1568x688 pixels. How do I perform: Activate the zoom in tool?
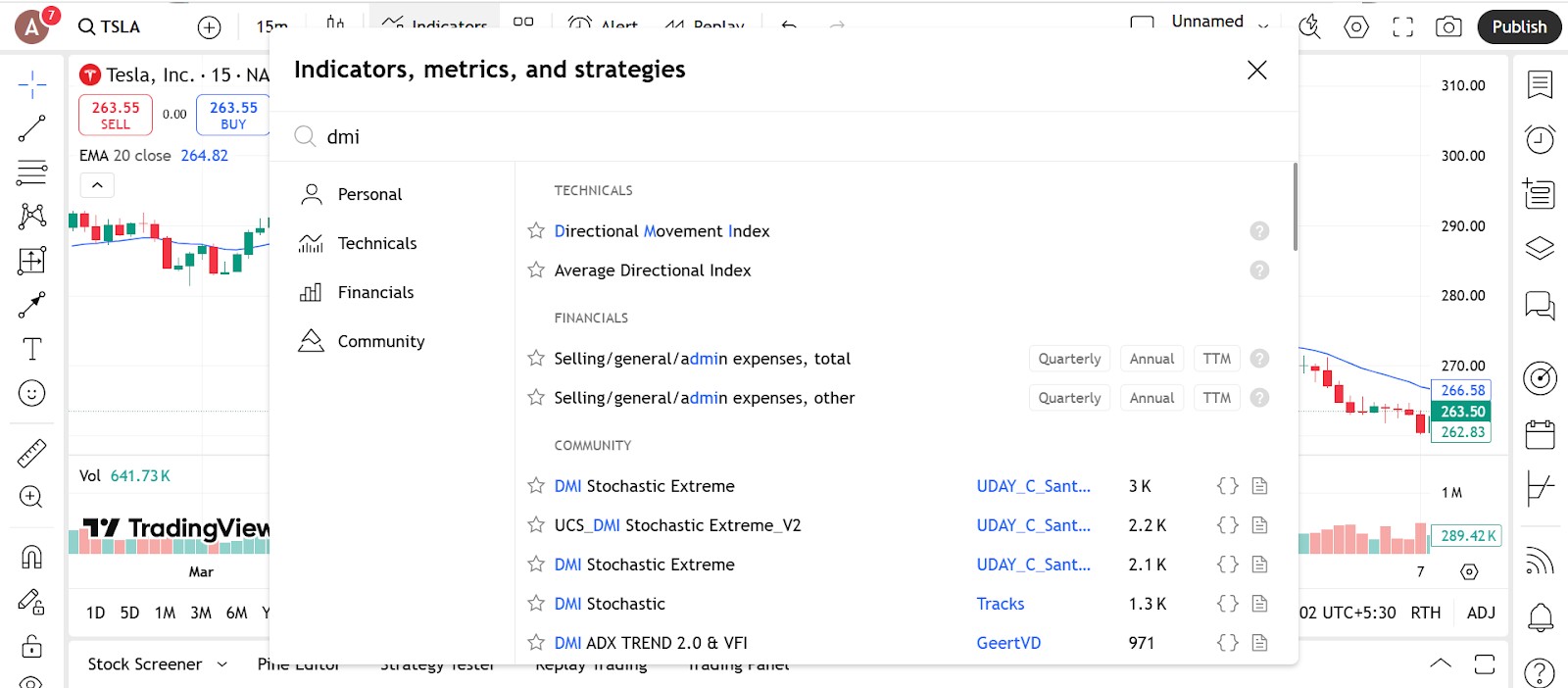(31, 497)
